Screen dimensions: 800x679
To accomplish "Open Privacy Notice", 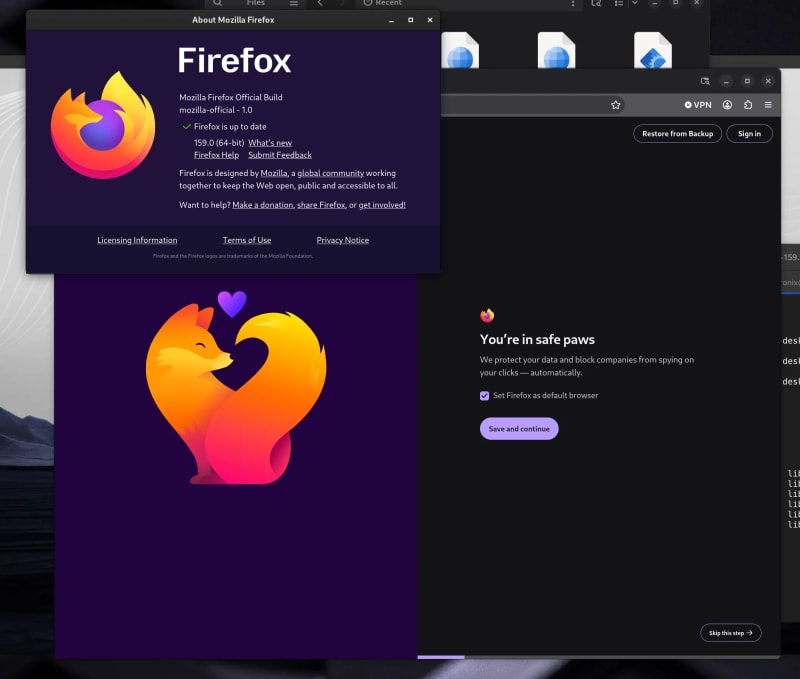I will 342,240.
